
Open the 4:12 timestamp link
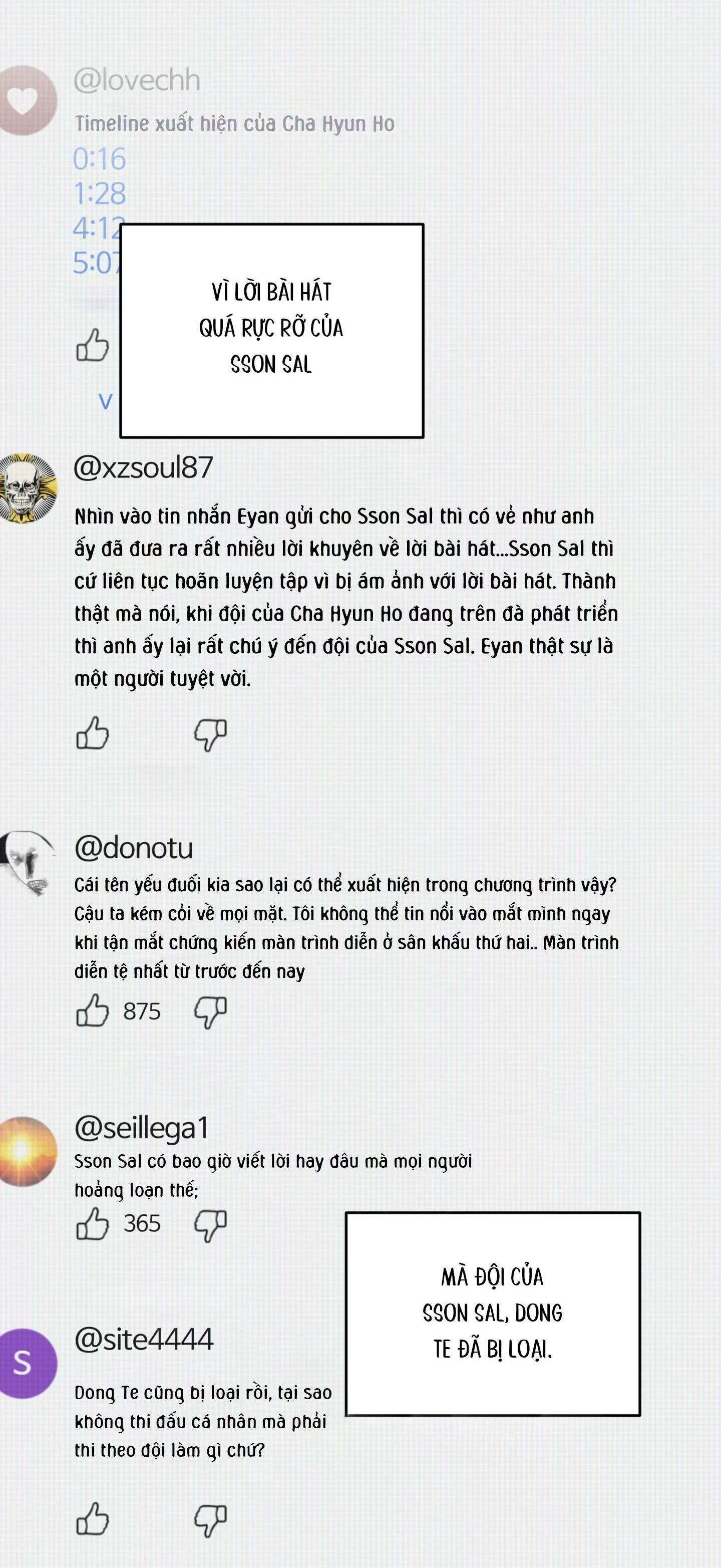tap(97, 228)
